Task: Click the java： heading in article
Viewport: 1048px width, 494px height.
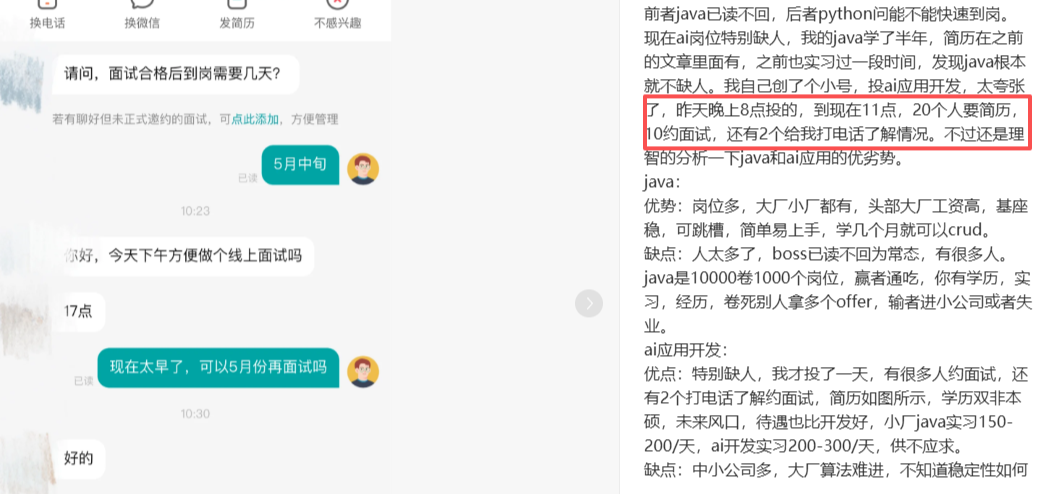Action: [x=662, y=181]
